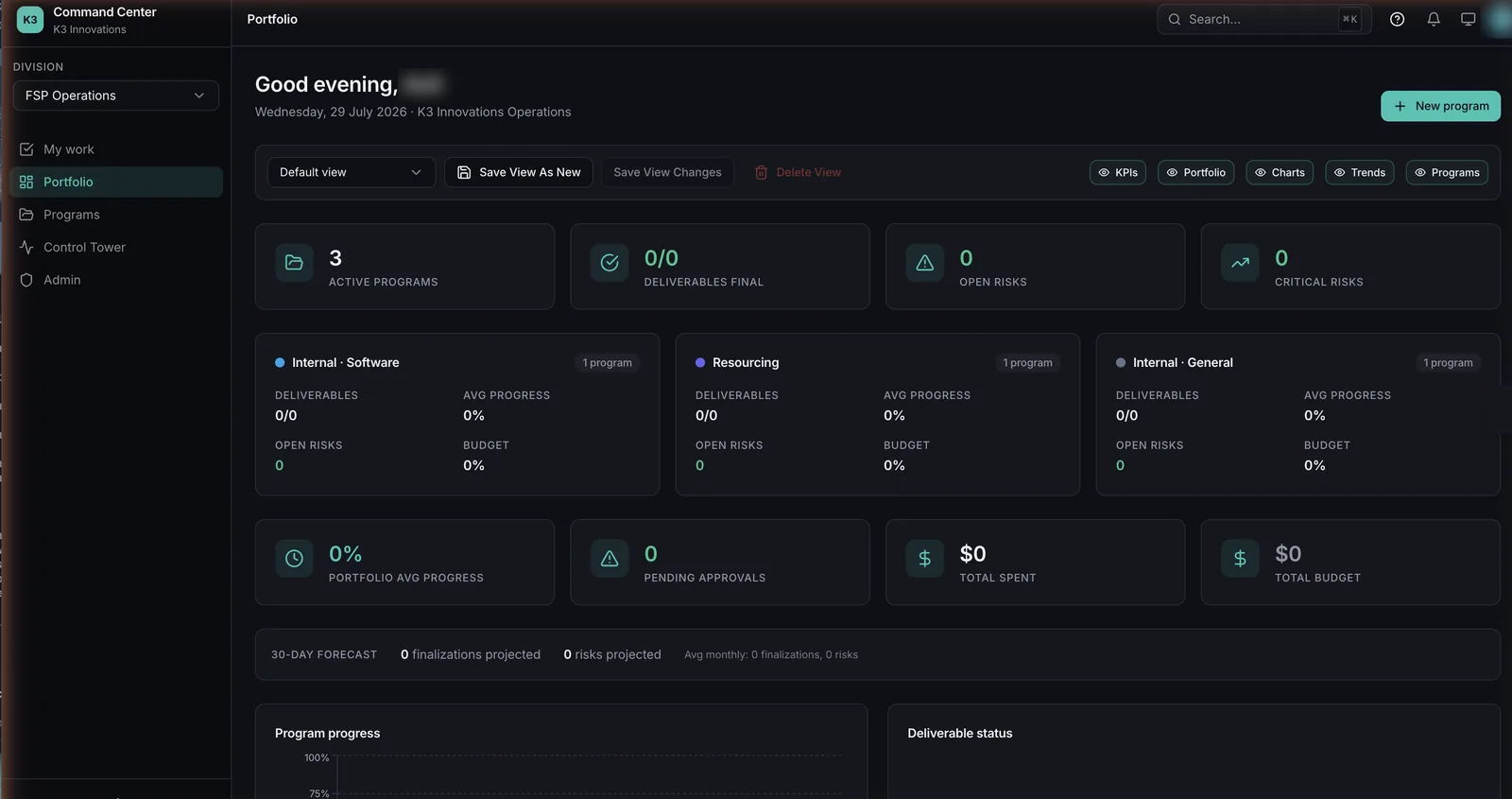This screenshot has height=799, width=1512.
Task: Click the Portfolio Avg Progress clock icon
Action: 294,559
